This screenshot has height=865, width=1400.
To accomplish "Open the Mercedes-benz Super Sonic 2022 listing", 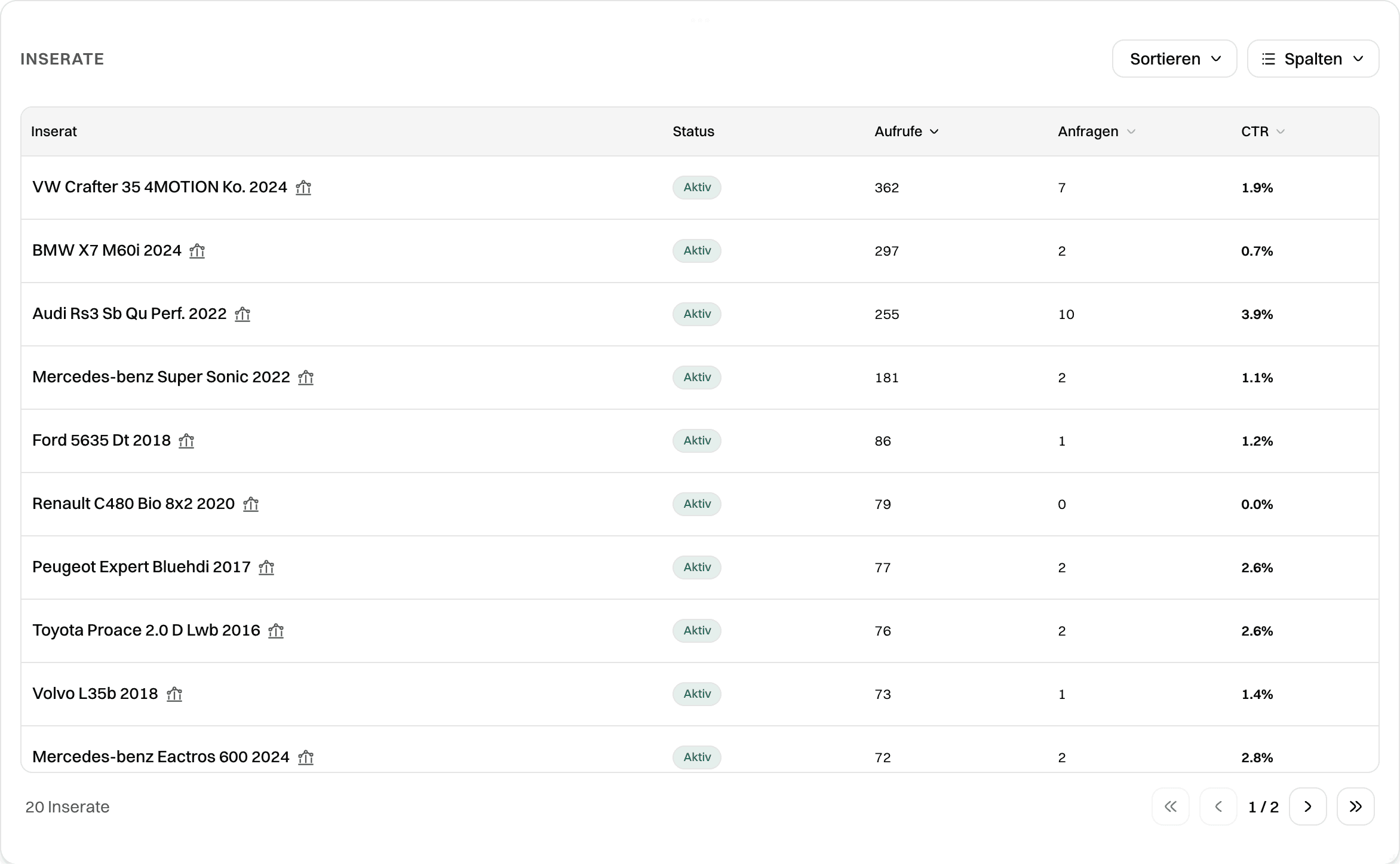I will pyautogui.click(x=161, y=377).
